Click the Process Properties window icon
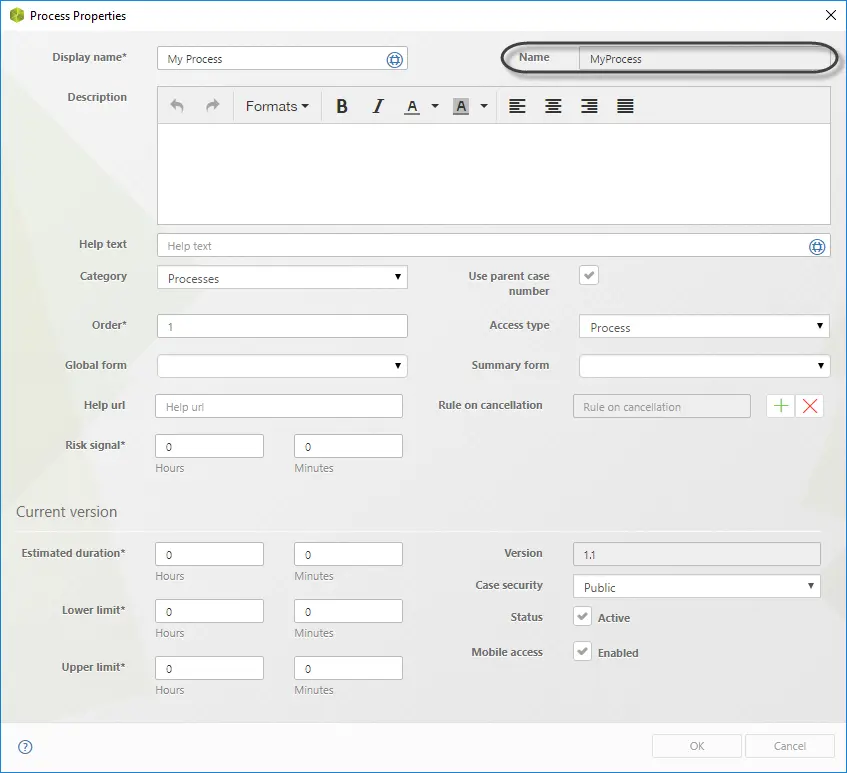The height and width of the screenshot is (773, 847). point(17,15)
